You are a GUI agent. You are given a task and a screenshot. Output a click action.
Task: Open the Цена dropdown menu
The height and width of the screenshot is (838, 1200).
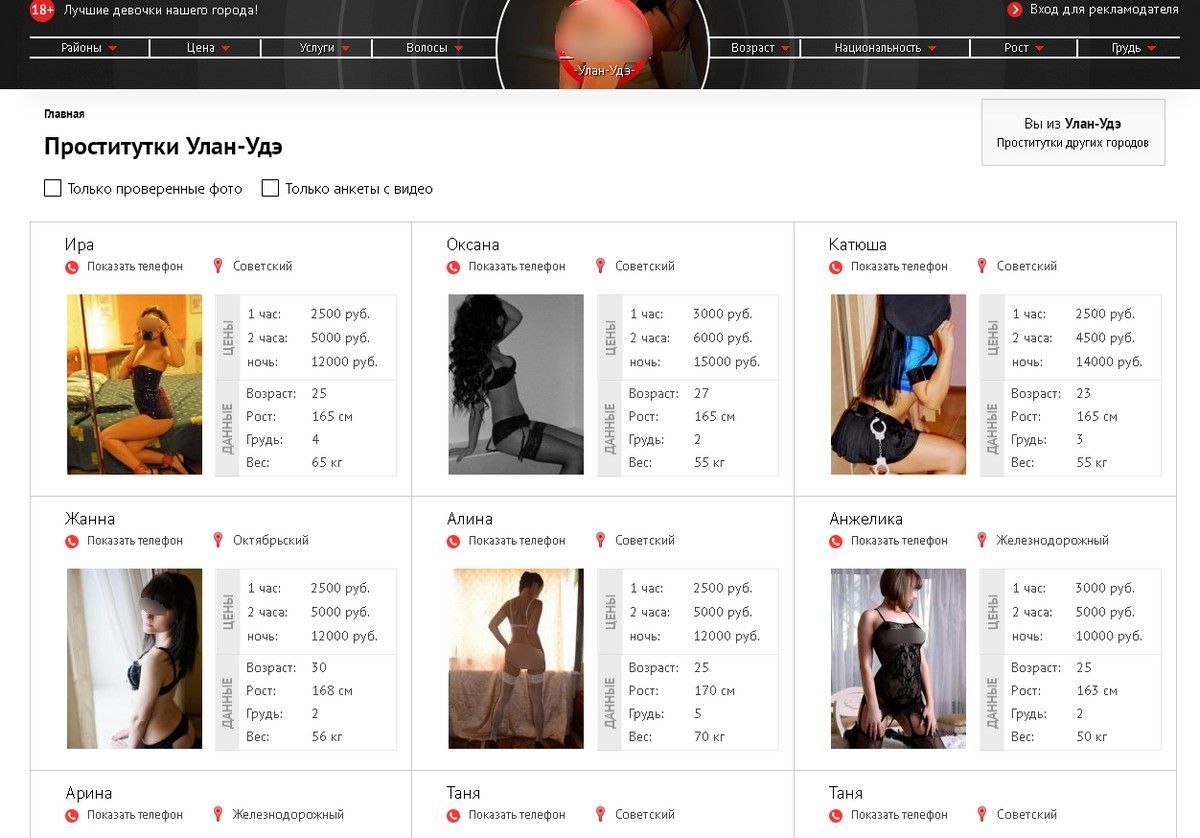click(208, 48)
